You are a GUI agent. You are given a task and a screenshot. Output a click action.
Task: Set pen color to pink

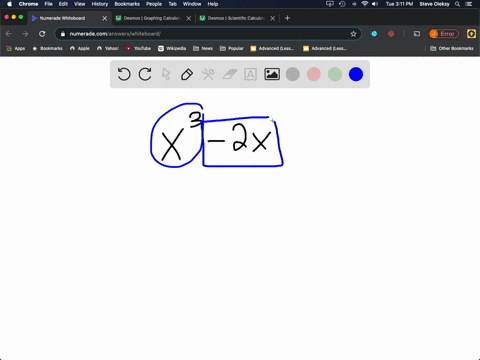click(314, 74)
